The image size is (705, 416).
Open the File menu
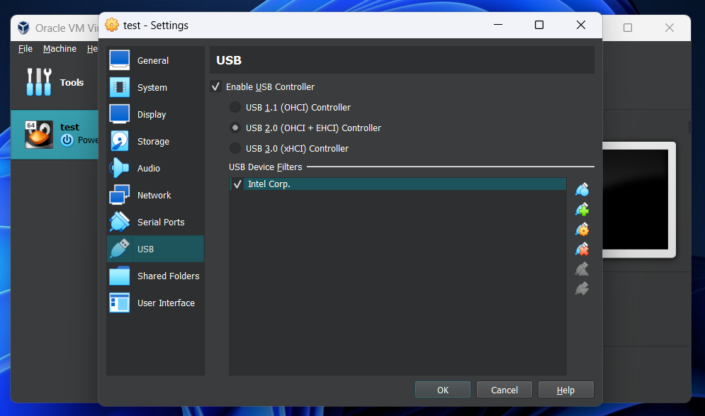click(25, 48)
